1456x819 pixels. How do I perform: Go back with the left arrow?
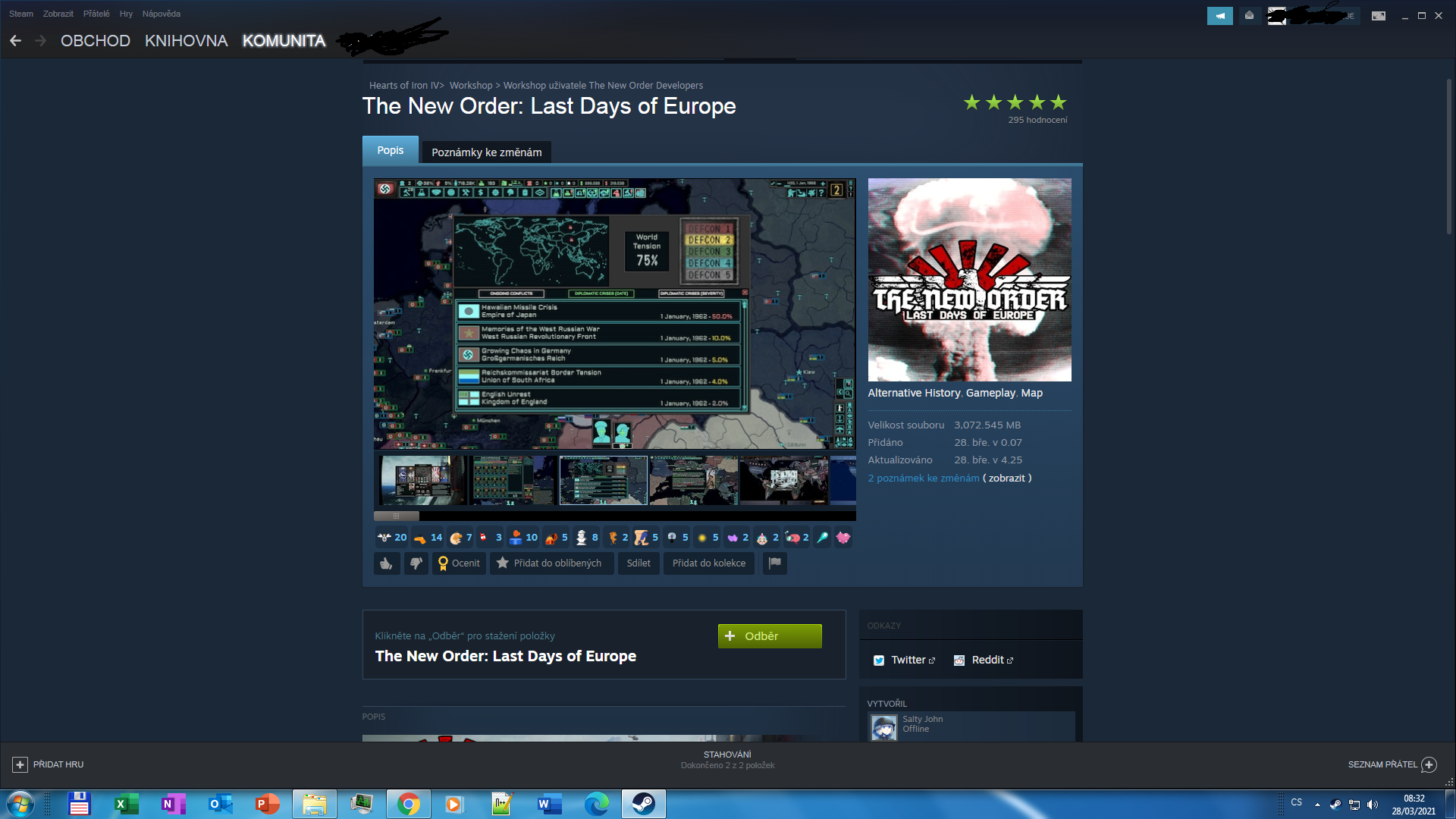tap(15, 41)
